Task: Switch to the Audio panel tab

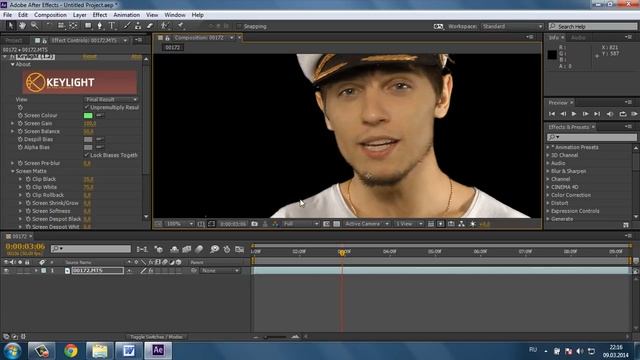Action: [578, 38]
